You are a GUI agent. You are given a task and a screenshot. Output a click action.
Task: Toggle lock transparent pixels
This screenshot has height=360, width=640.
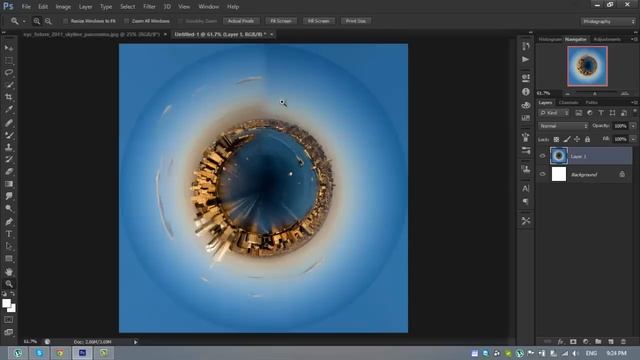pos(556,140)
